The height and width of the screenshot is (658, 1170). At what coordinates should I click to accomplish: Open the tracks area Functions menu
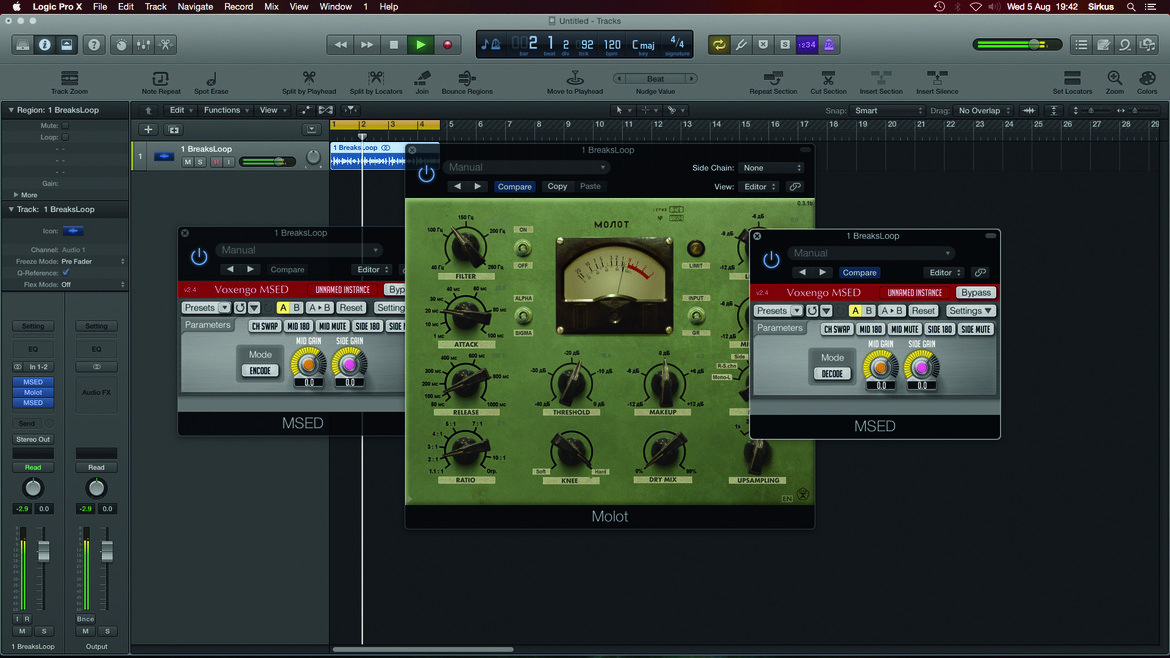pyautogui.click(x=227, y=110)
